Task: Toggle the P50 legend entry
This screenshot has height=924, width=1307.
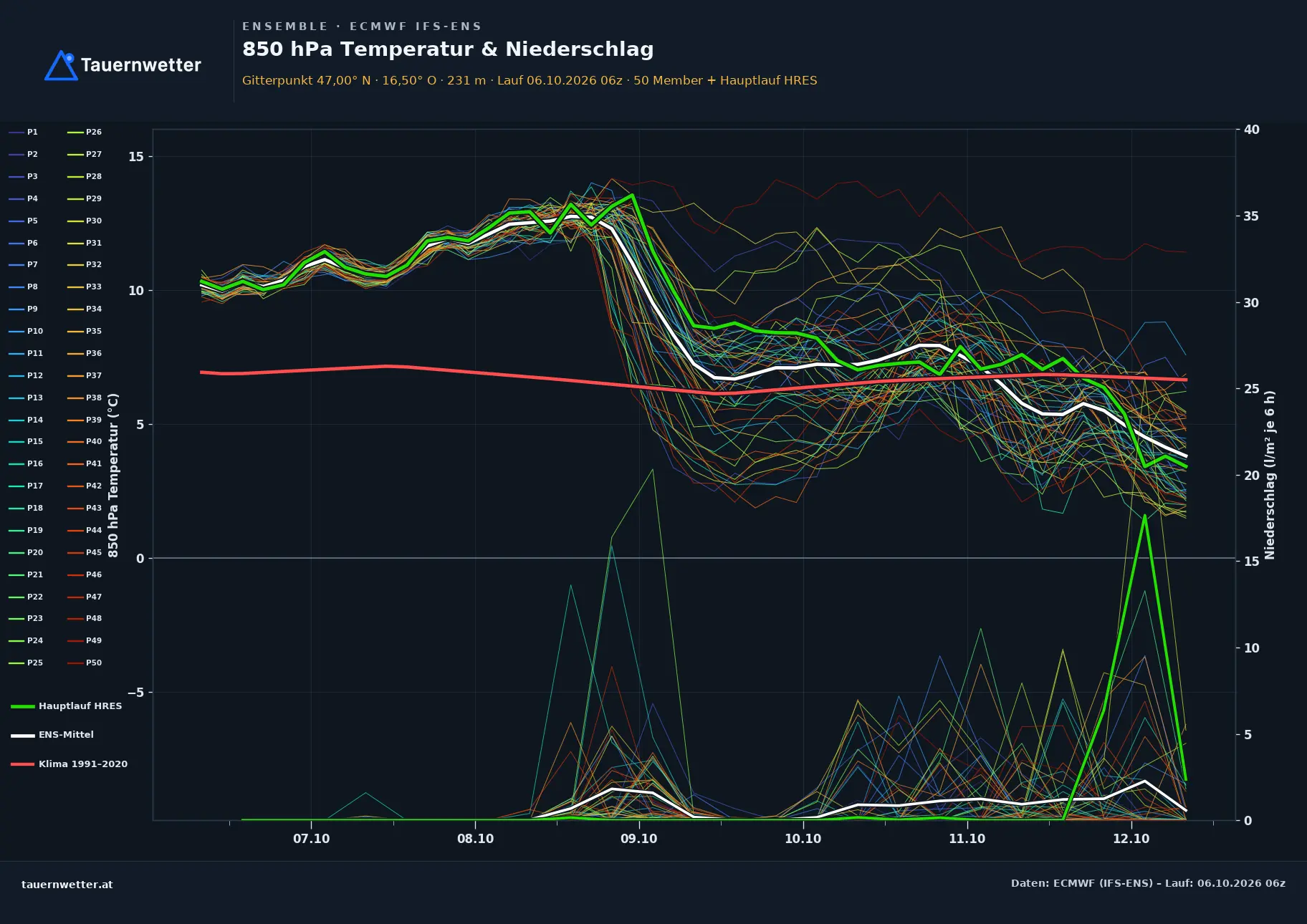Action: (x=85, y=663)
